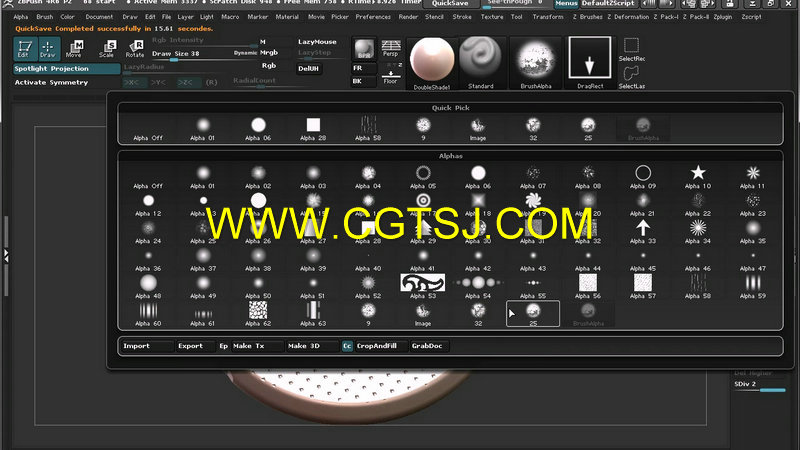Pick Alpha 11 snowflake alpha

coord(753,177)
